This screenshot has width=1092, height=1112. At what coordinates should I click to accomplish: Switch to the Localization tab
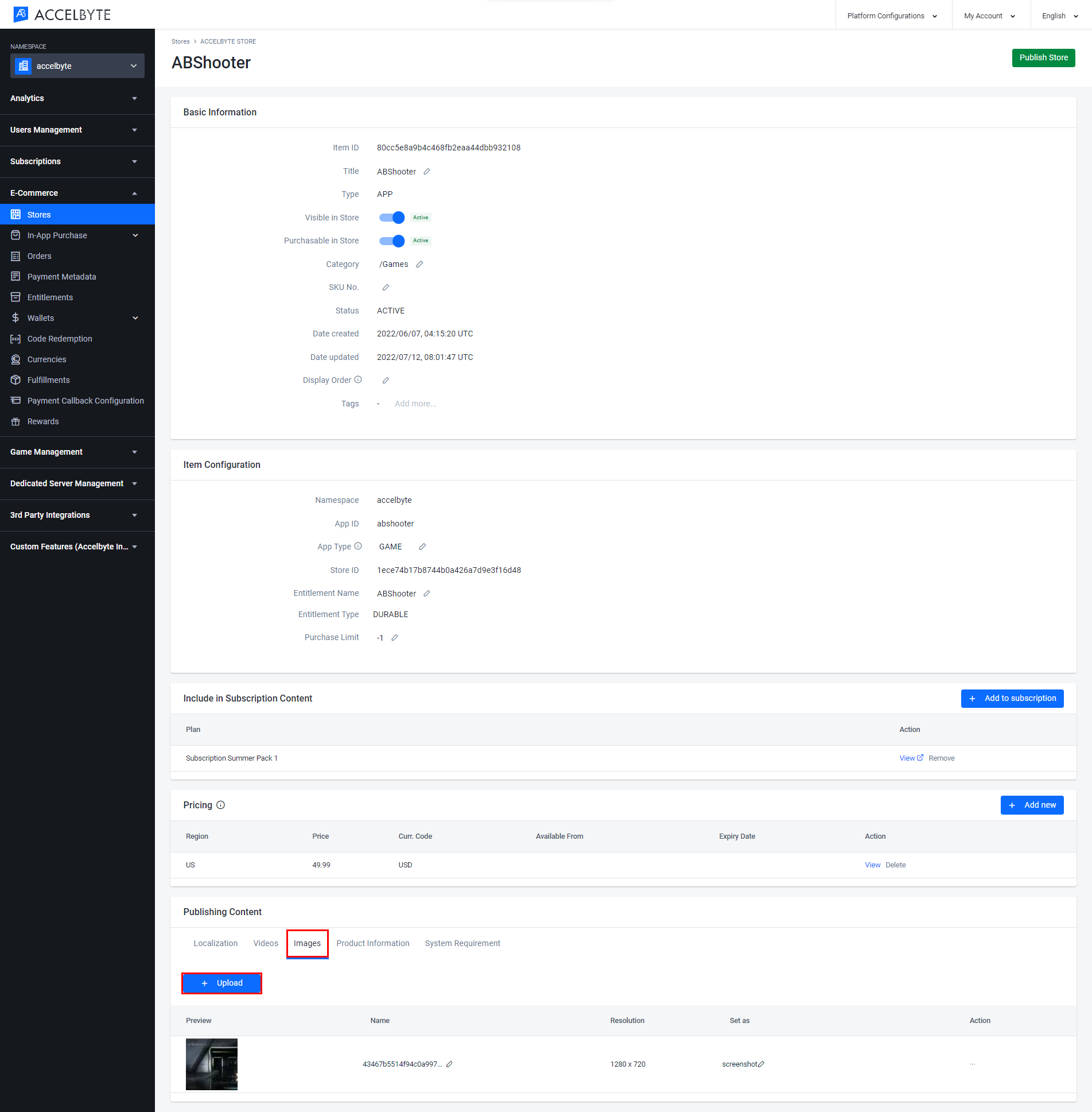[216, 943]
